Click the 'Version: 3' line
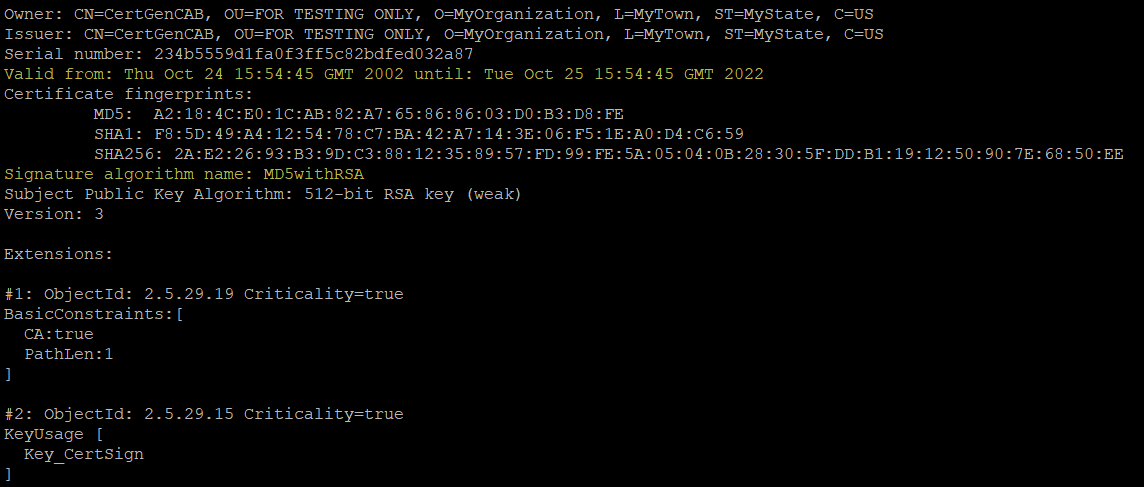This screenshot has width=1144, height=487. 54,214
